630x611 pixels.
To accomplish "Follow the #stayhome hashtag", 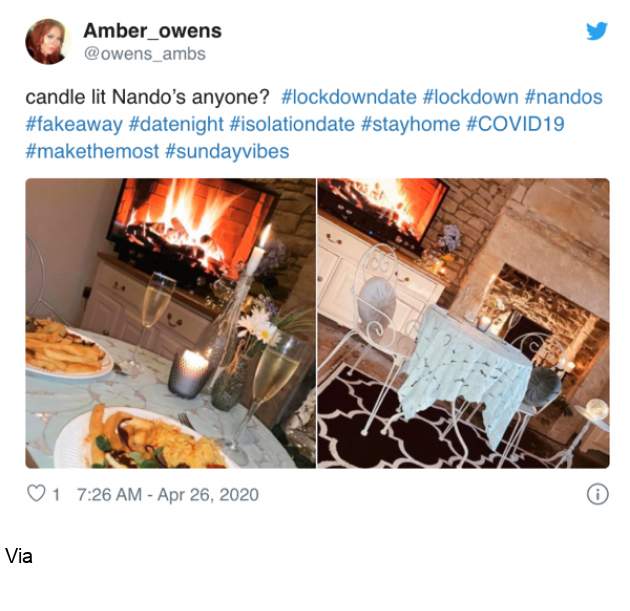I will [410, 124].
